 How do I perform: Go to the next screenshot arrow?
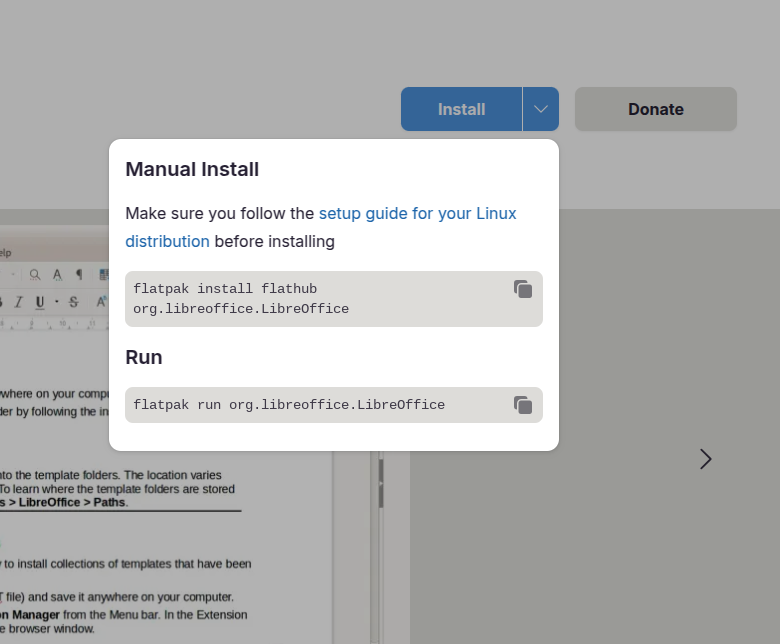(706, 459)
